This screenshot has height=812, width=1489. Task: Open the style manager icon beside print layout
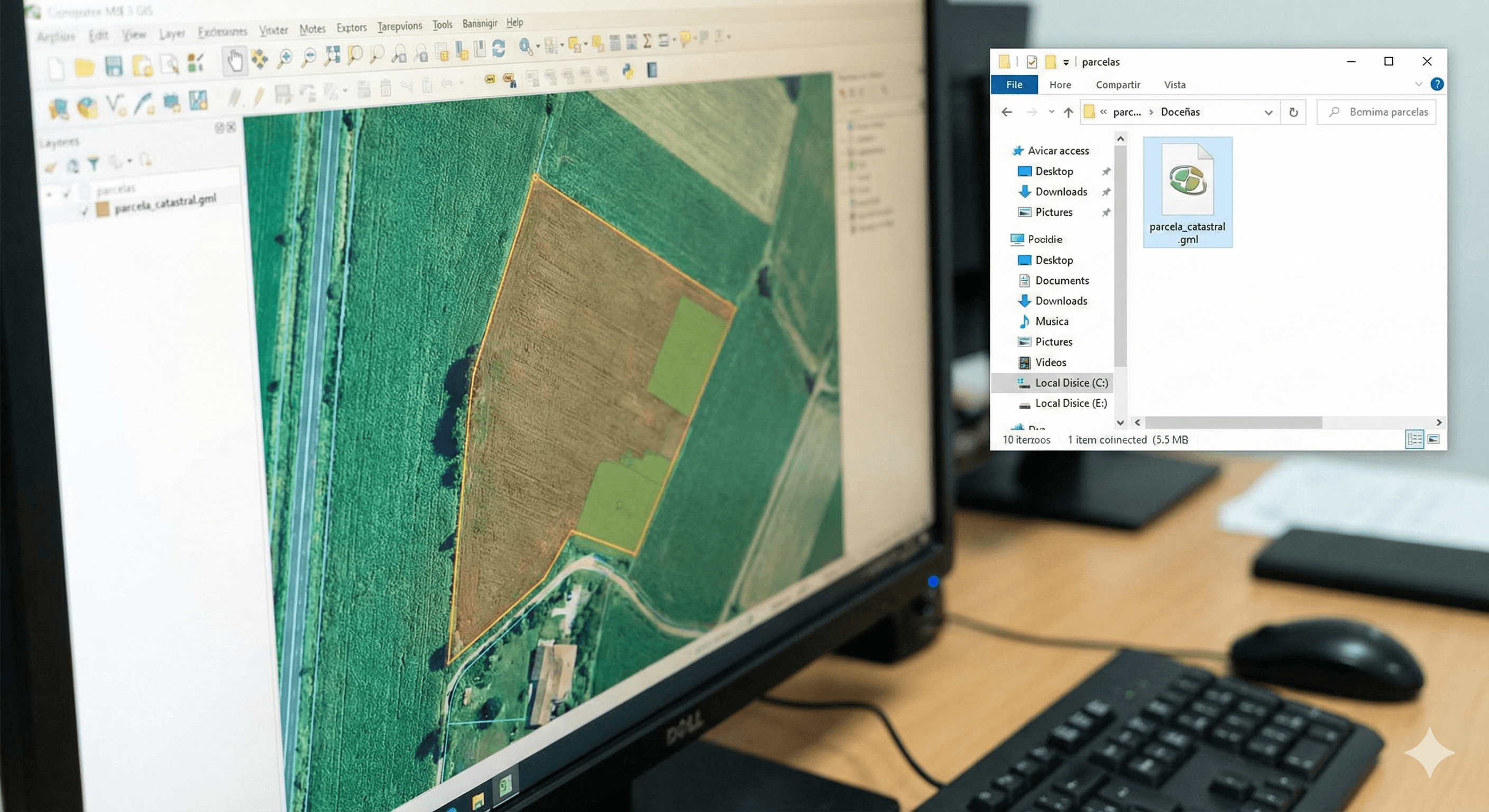point(195,62)
